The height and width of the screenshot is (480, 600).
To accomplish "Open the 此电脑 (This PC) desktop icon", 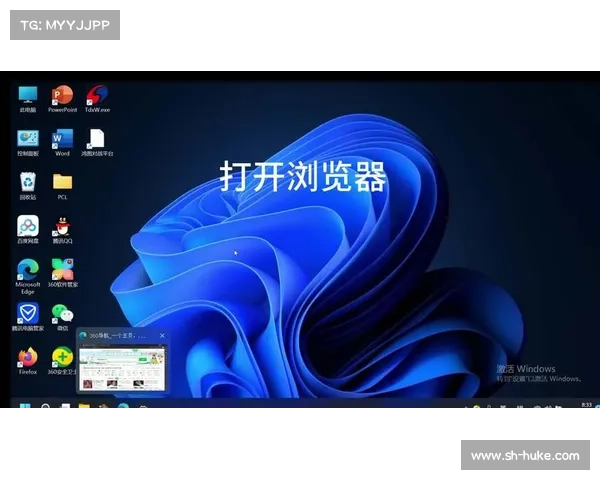I will [x=28, y=99].
